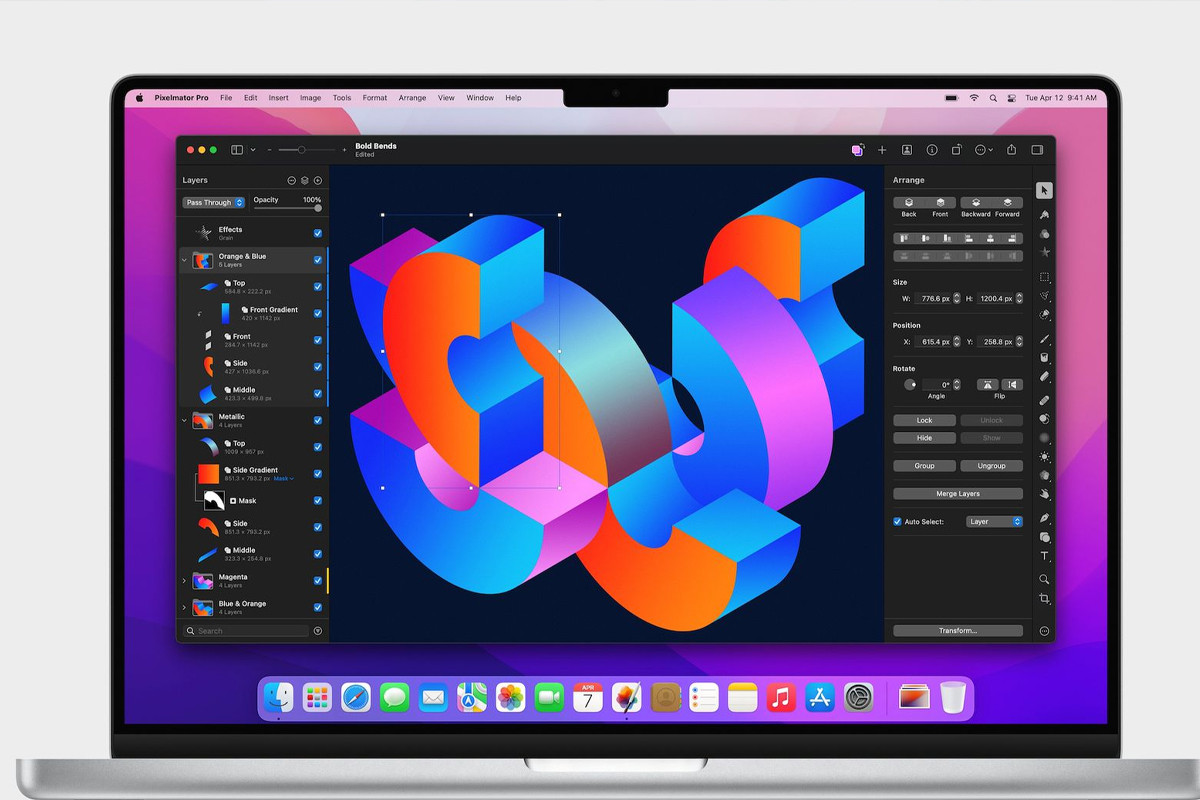Select the Shape tool above the Type tool

coord(1044,537)
